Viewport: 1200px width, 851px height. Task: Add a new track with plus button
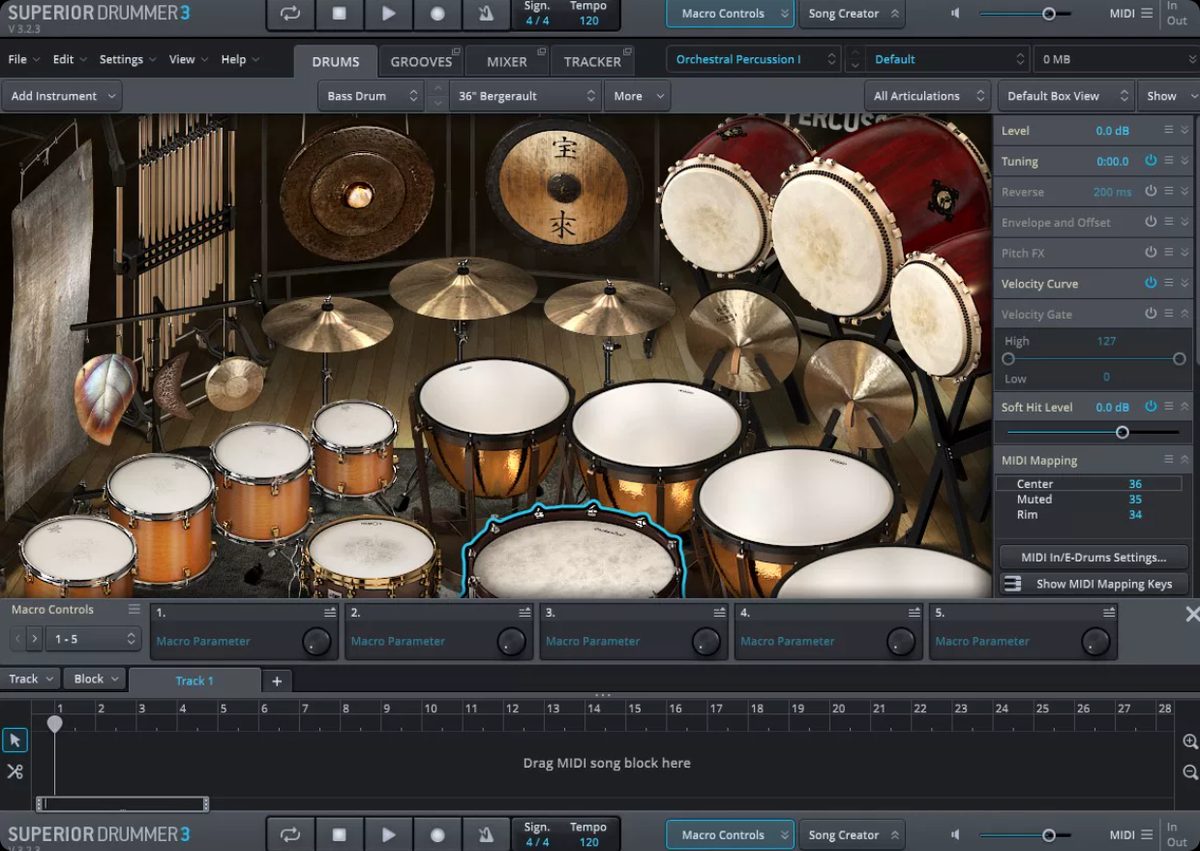tap(277, 681)
